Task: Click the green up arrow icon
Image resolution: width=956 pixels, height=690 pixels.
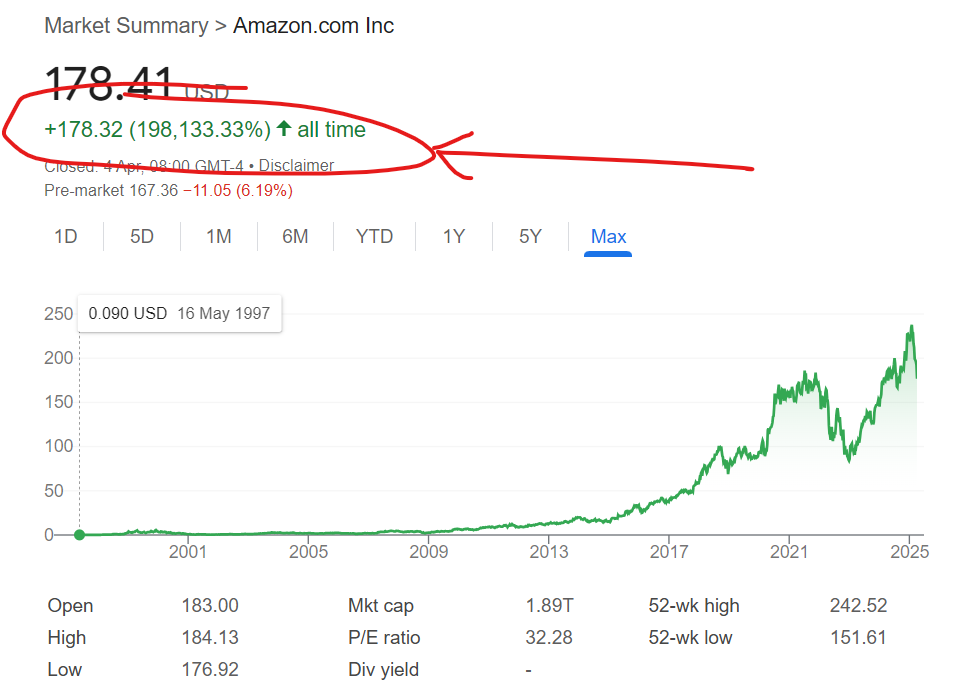Action: coord(284,129)
